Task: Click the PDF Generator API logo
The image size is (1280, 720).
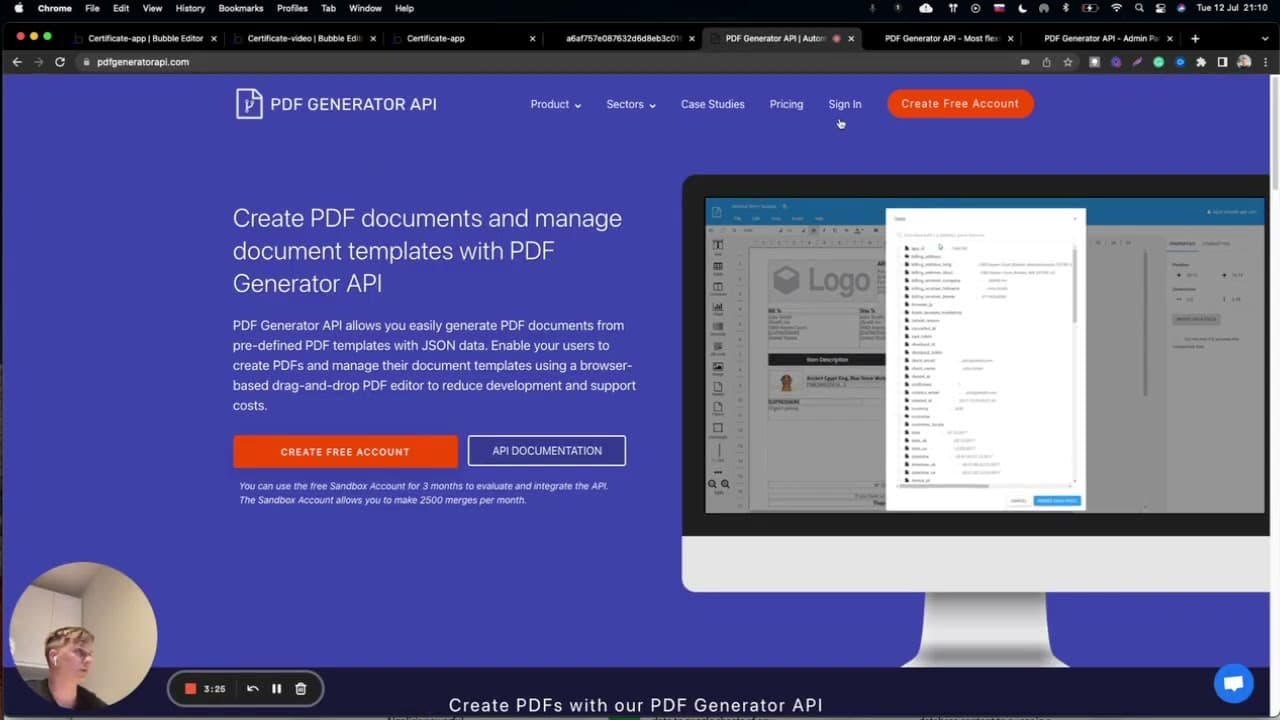Action: click(x=336, y=104)
